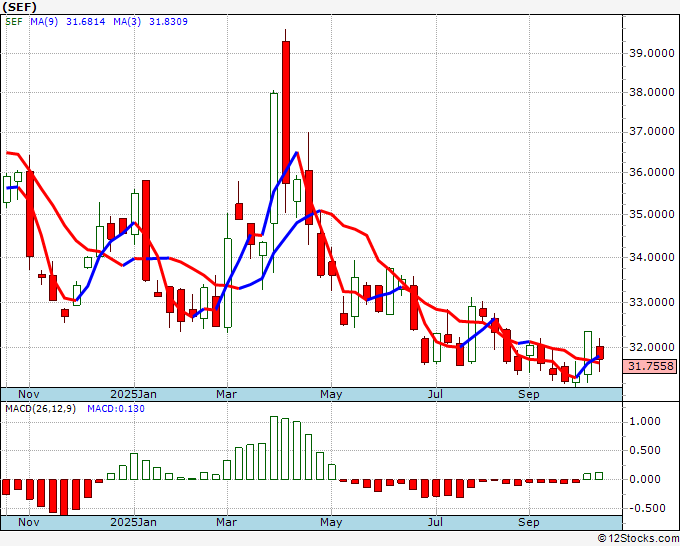Select the MA(3) legend label
This screenshot has height=546, width=680.
pyautogui.click(x=127, y=21)
